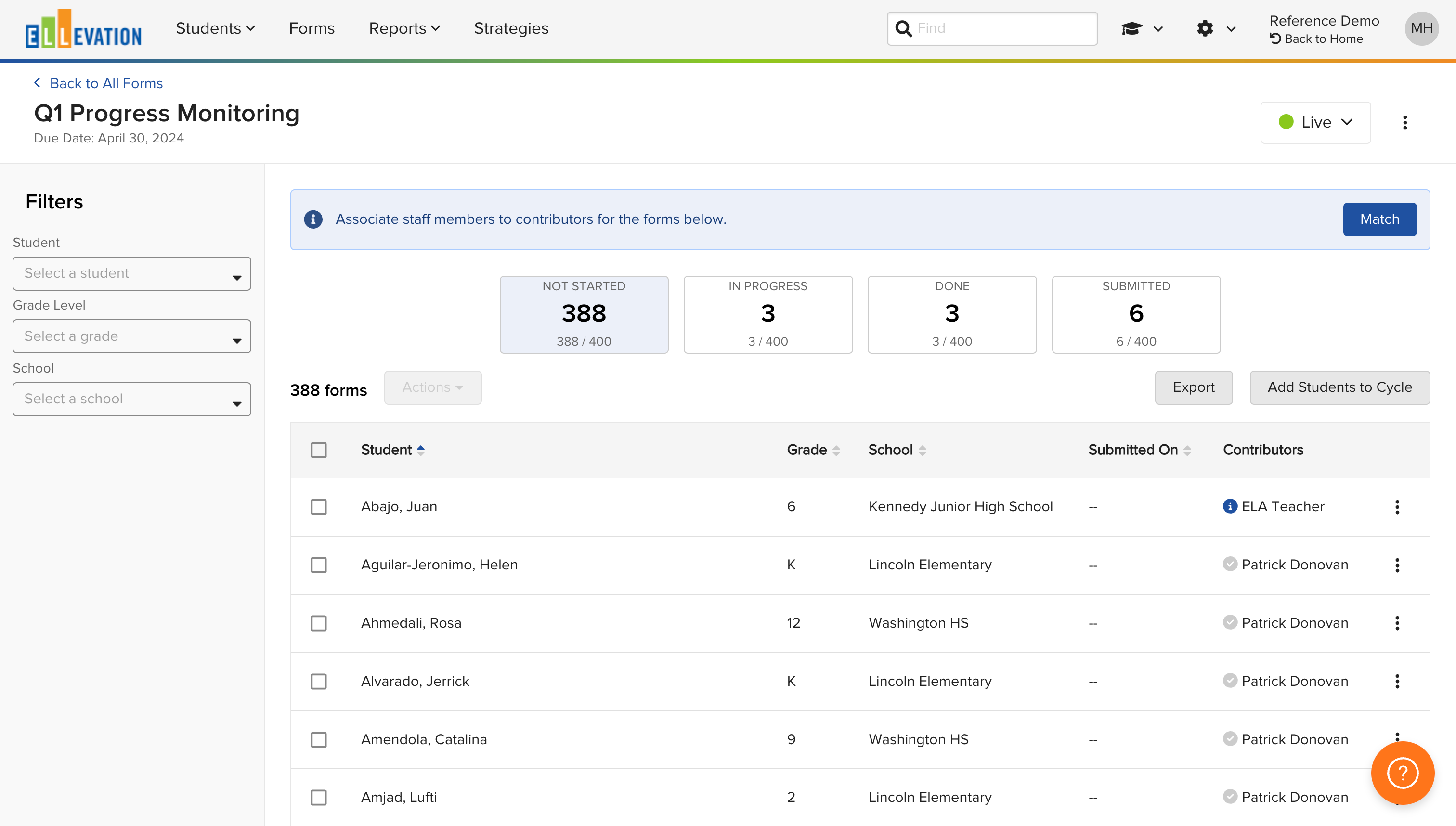The image size is (1456, 826).
Task: Select the Not Started status card
Action: (x=584, y=315)
